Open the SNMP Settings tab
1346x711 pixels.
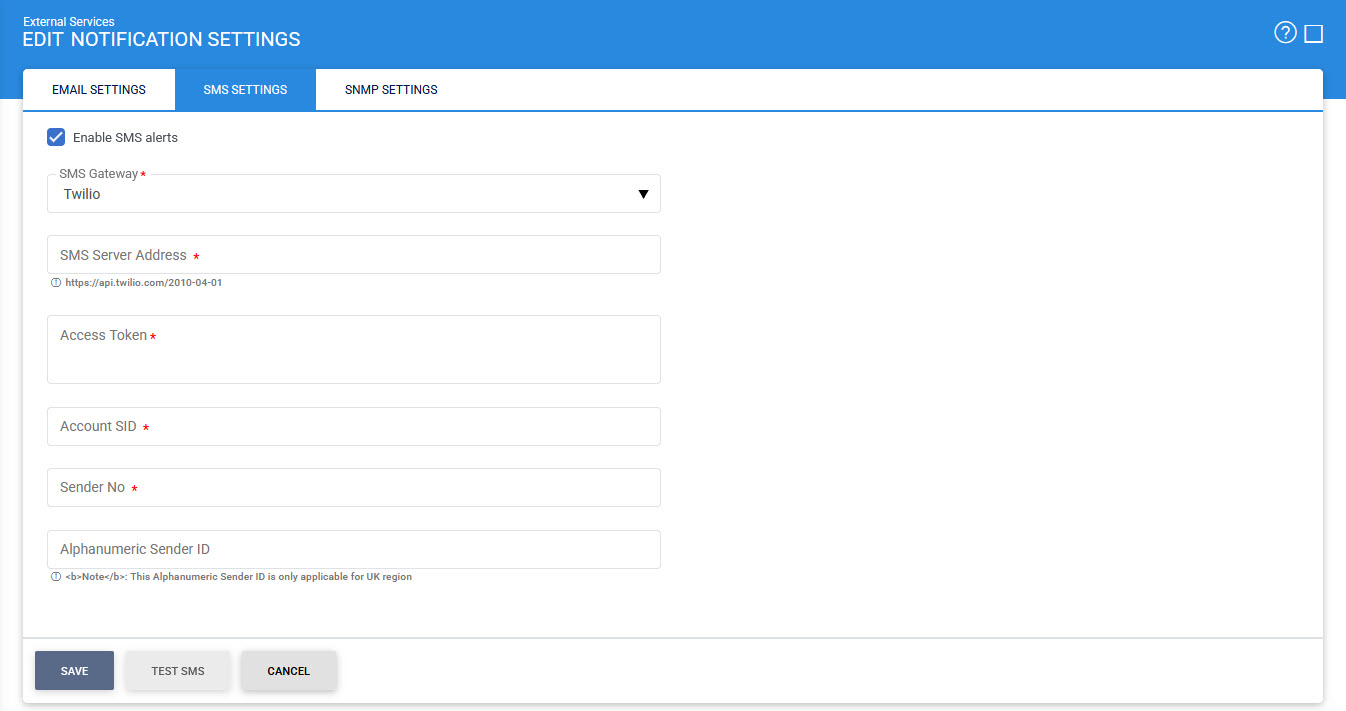coord(391,90)
